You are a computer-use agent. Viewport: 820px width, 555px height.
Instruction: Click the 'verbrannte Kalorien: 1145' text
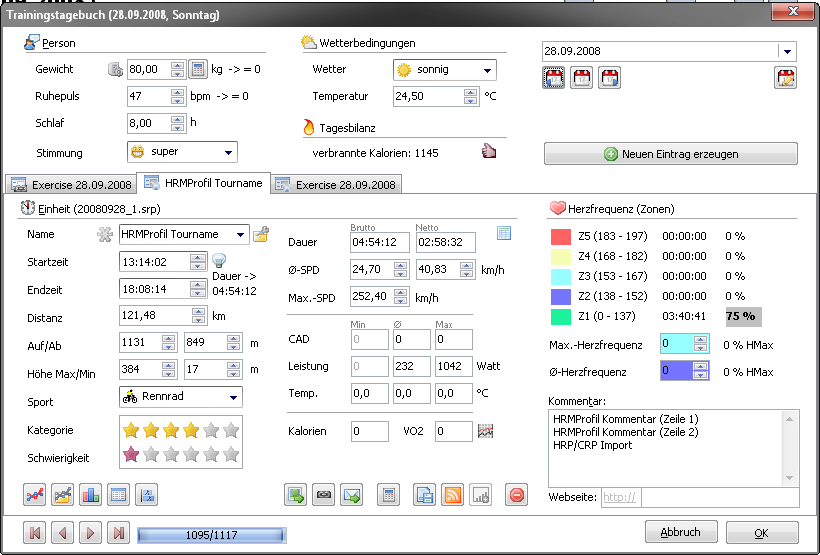point(375,153)
